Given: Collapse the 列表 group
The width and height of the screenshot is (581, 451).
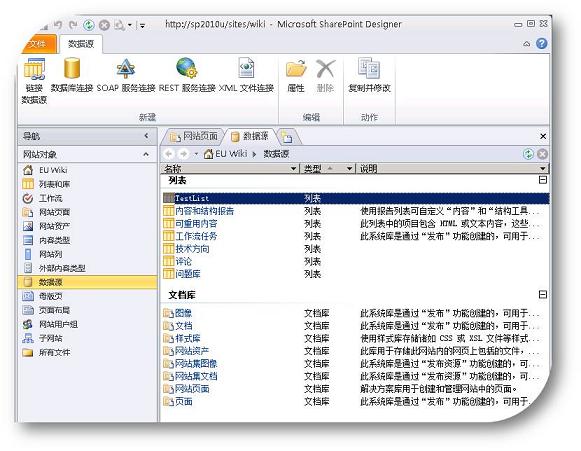Looking at the screenshot, I should 542,180.
